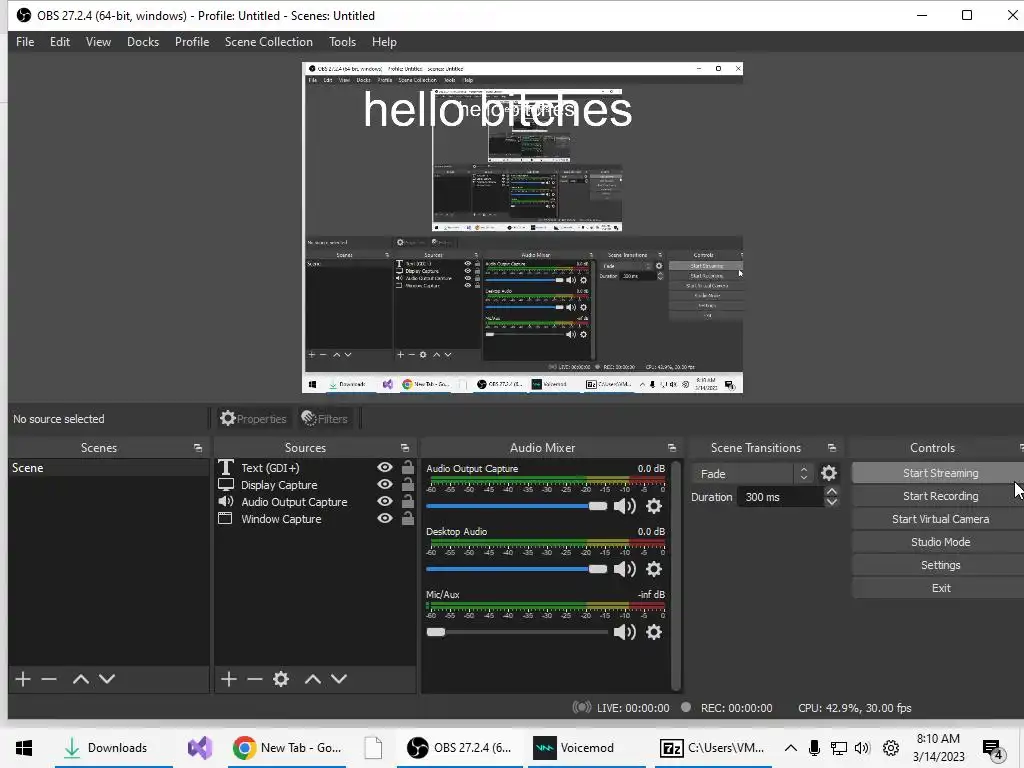Toggle visibility of Text (GDI+) source
This screenshot has width=1024, height=768.
click(385, 468)
